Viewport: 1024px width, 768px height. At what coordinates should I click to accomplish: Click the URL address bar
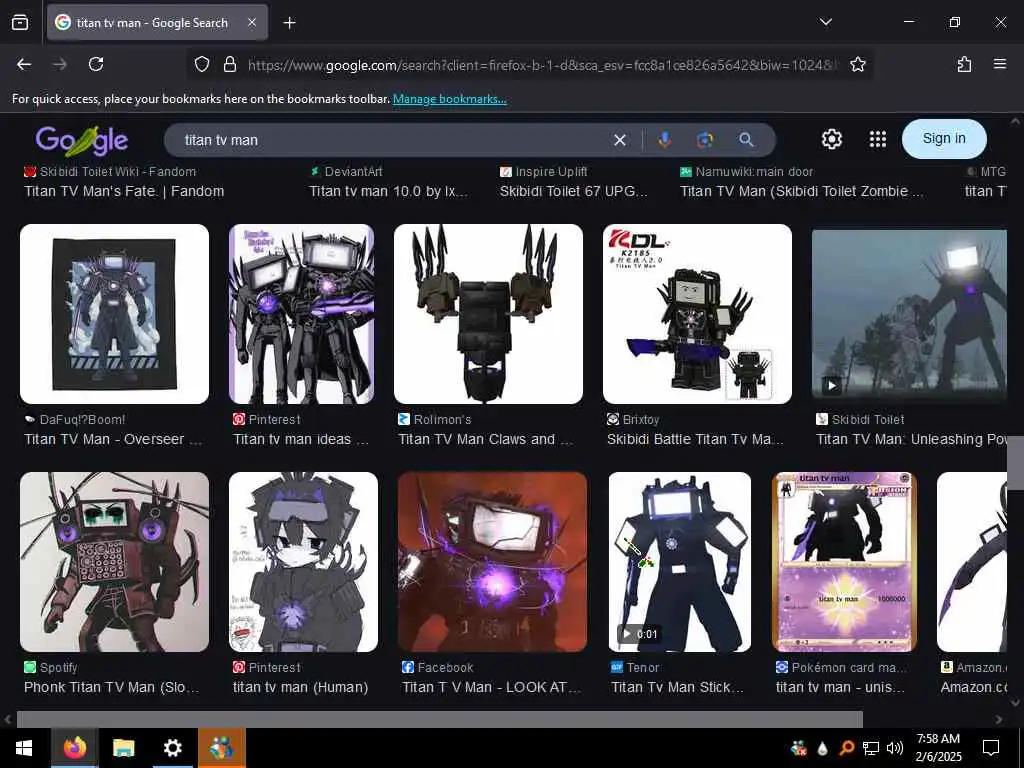point(542,65)
